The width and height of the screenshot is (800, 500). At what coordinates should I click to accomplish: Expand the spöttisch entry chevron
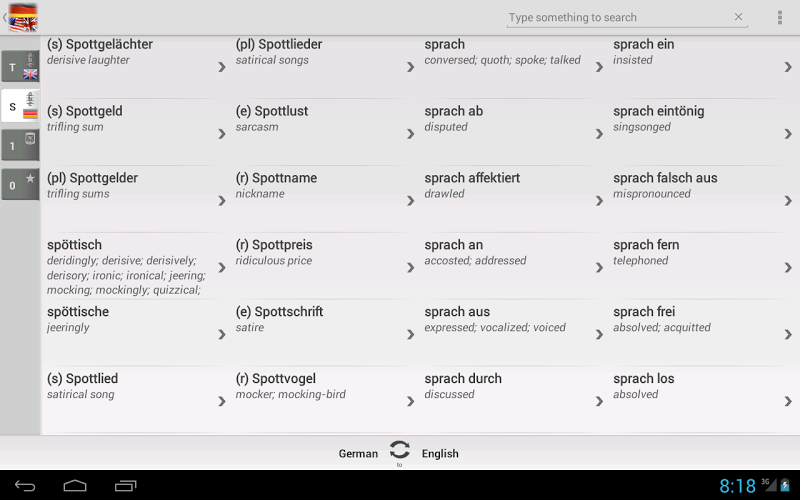(222, 268)
